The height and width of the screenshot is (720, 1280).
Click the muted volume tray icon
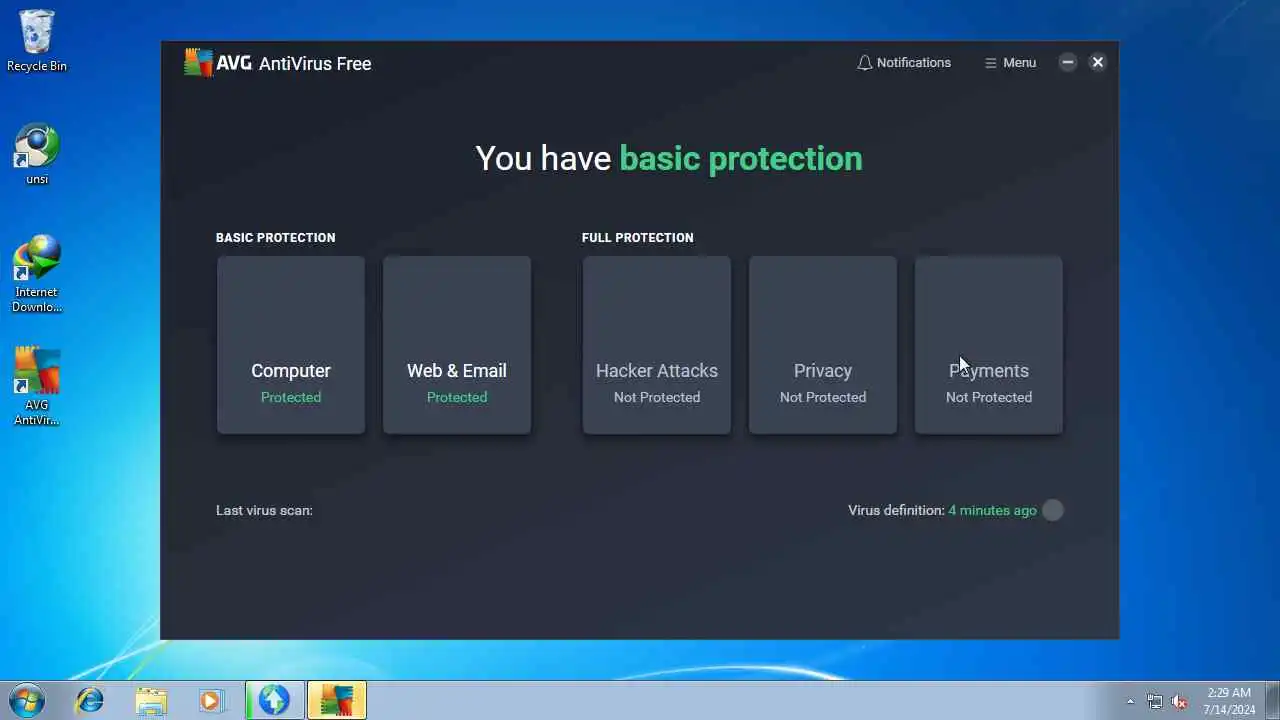click(1180, 701)
